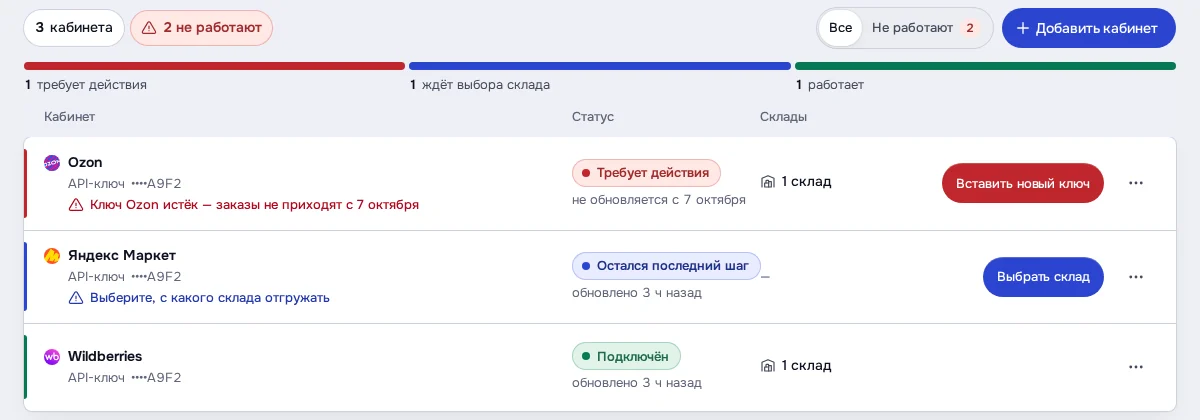Click the warning triangle in Яндекс Маркет warehouse hint
Screen dimensions: 1200x420
(x=76, y=297)
